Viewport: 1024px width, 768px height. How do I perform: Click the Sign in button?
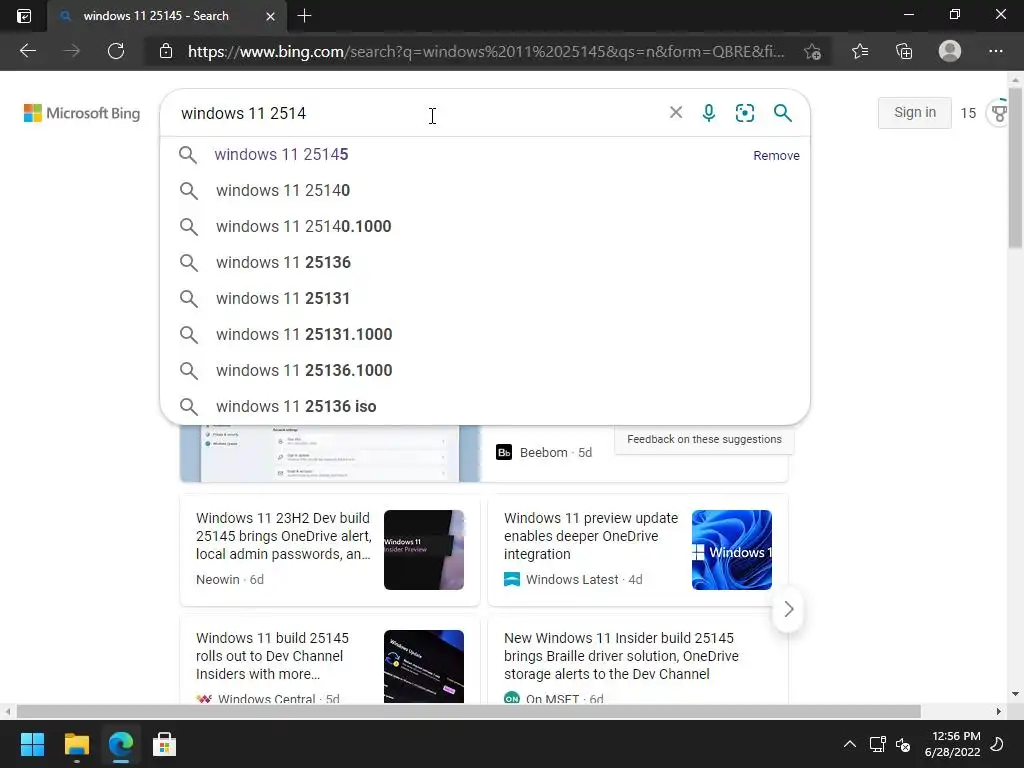coord(914,112)
